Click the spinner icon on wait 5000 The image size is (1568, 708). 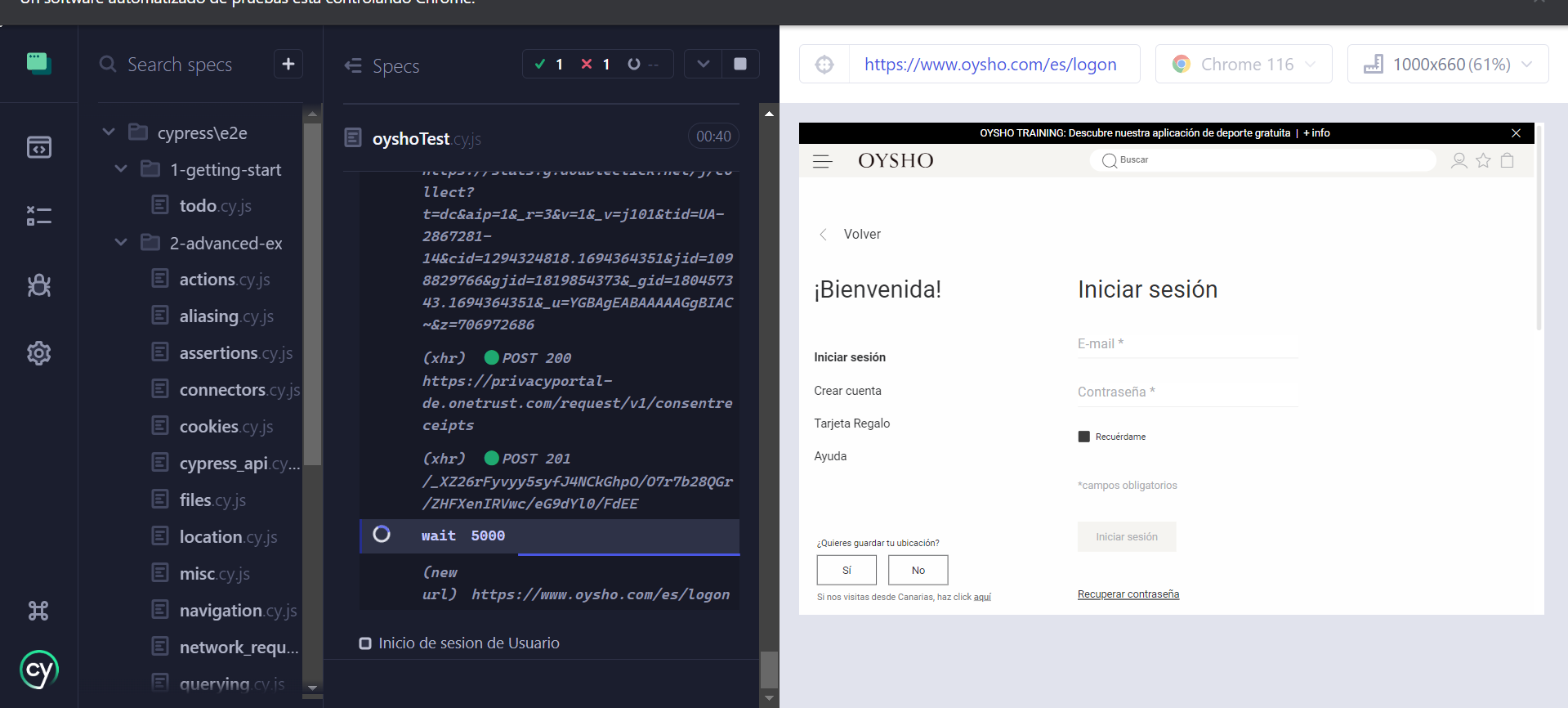(x=382, y=535)
